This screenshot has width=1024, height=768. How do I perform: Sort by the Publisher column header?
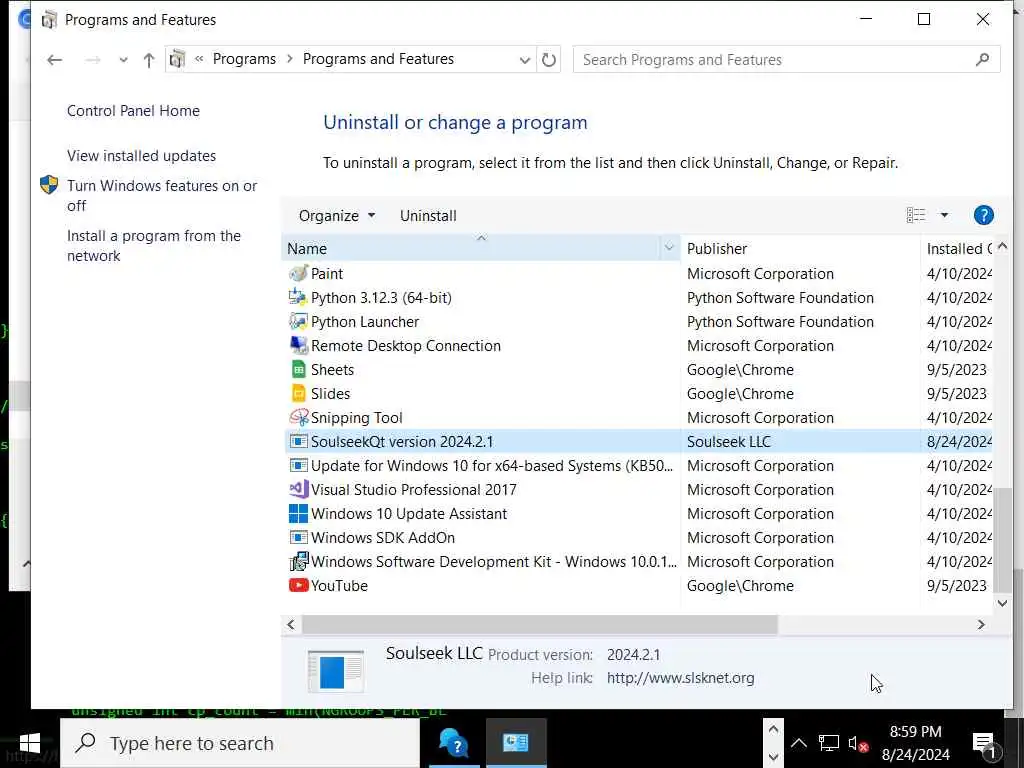pyautogui.click(x=799, y=248)
